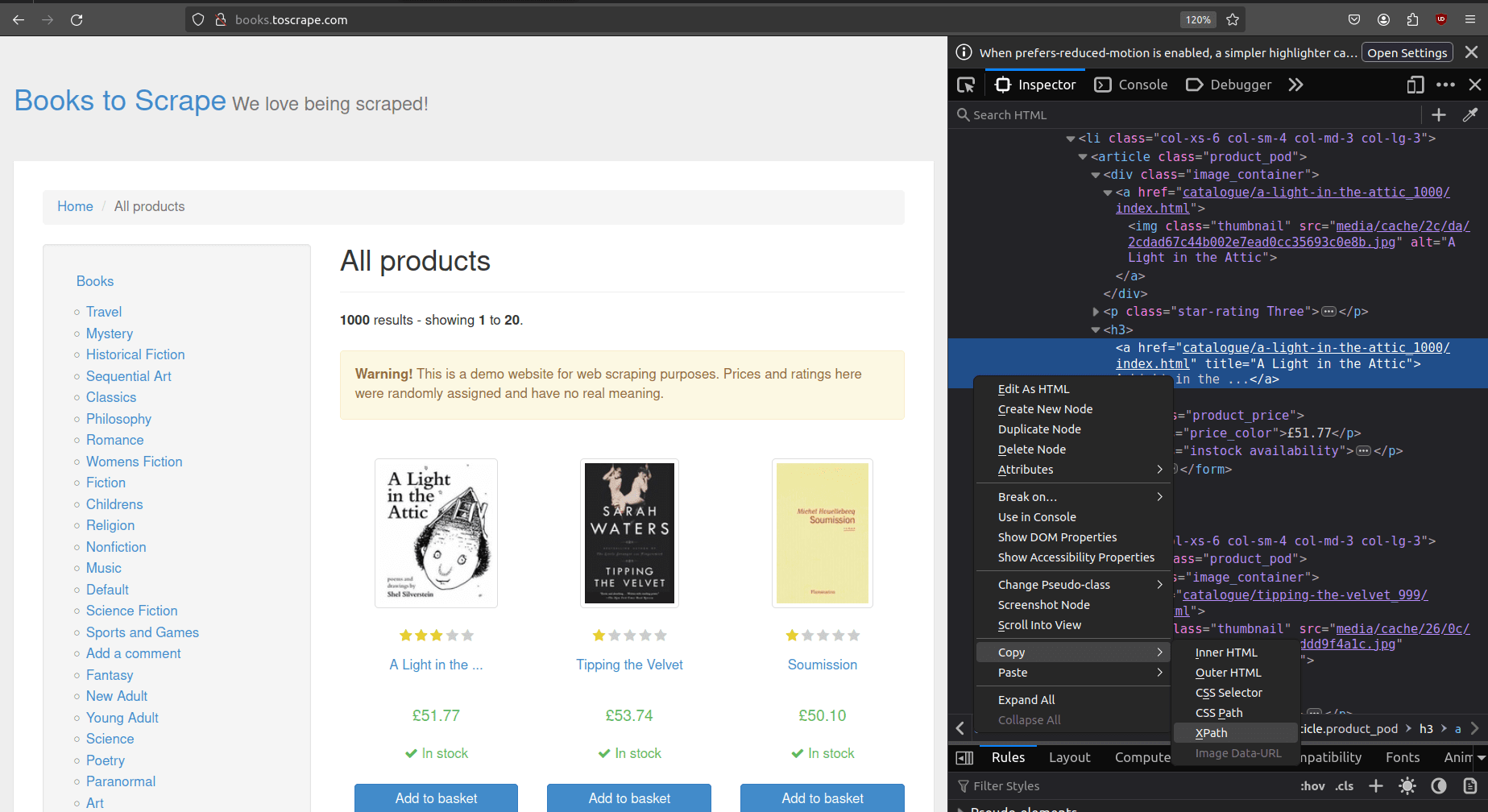The width and height of the screenshot is (1488, 812).
Task: Choose Outer HTML from the Copy submenu
Action: coord(1235,673)
